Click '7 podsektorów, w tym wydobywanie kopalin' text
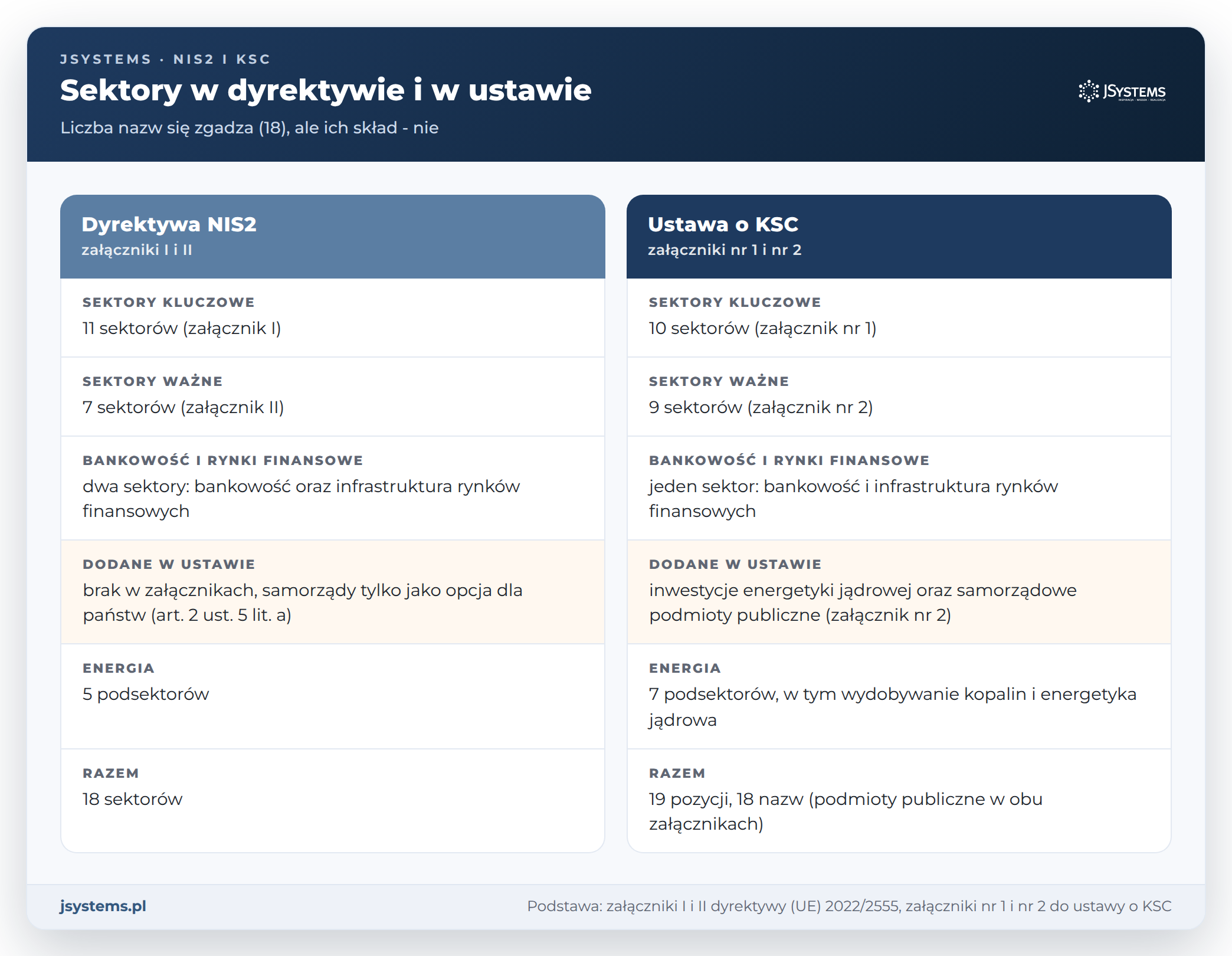The height and width of the screenshot is (956, 1232). (x=838, y=694)
